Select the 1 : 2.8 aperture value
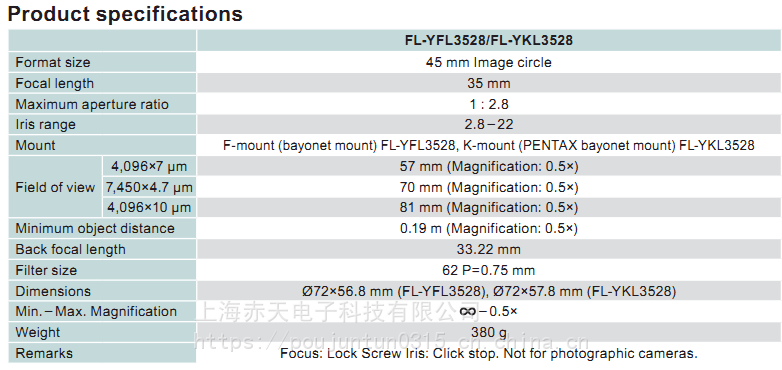 point(489,104)
